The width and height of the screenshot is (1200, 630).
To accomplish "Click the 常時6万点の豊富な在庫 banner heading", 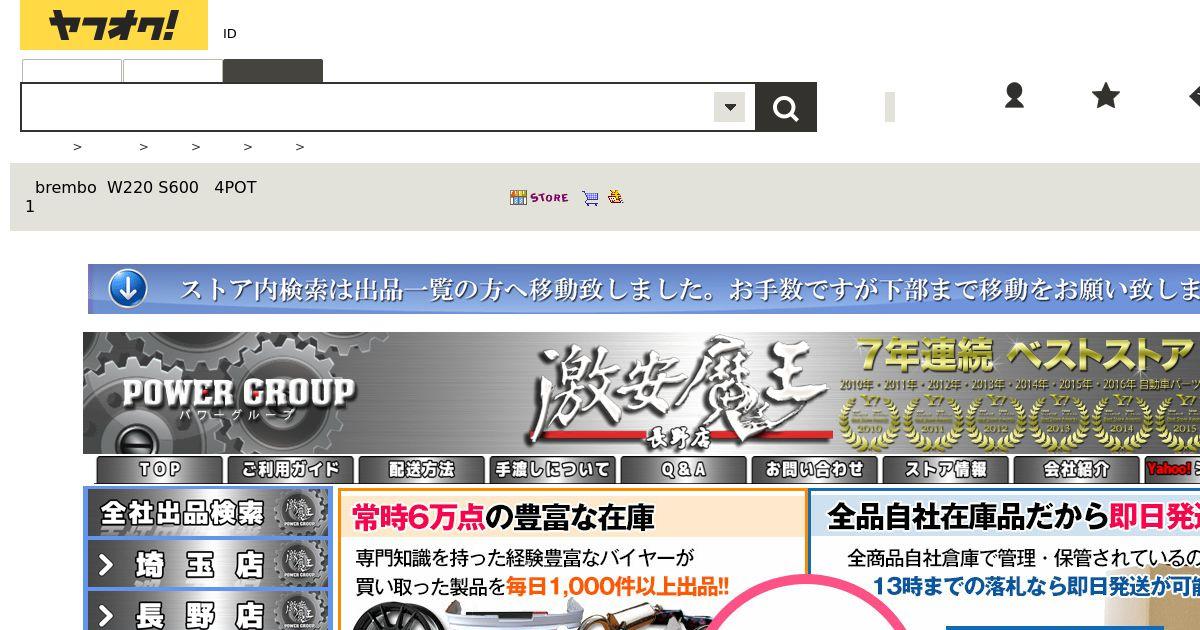I will 504,517.
